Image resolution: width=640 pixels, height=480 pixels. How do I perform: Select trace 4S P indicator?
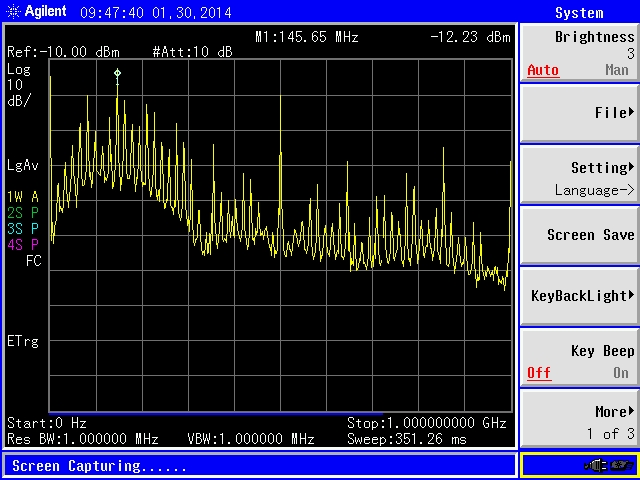[x=23, y=244]
